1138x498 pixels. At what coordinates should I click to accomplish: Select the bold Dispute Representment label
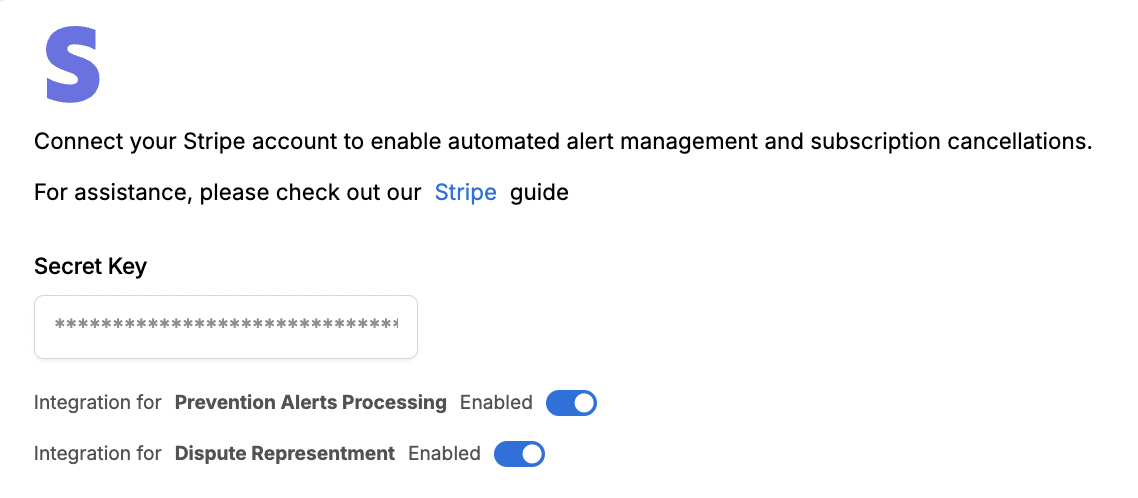284,454
